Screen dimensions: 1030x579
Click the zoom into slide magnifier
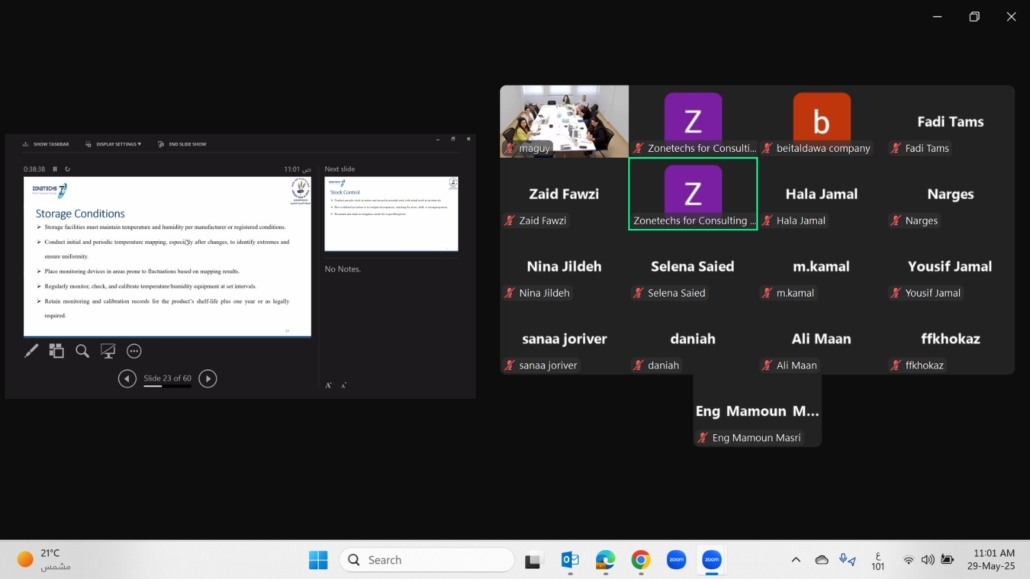[82, 351]
